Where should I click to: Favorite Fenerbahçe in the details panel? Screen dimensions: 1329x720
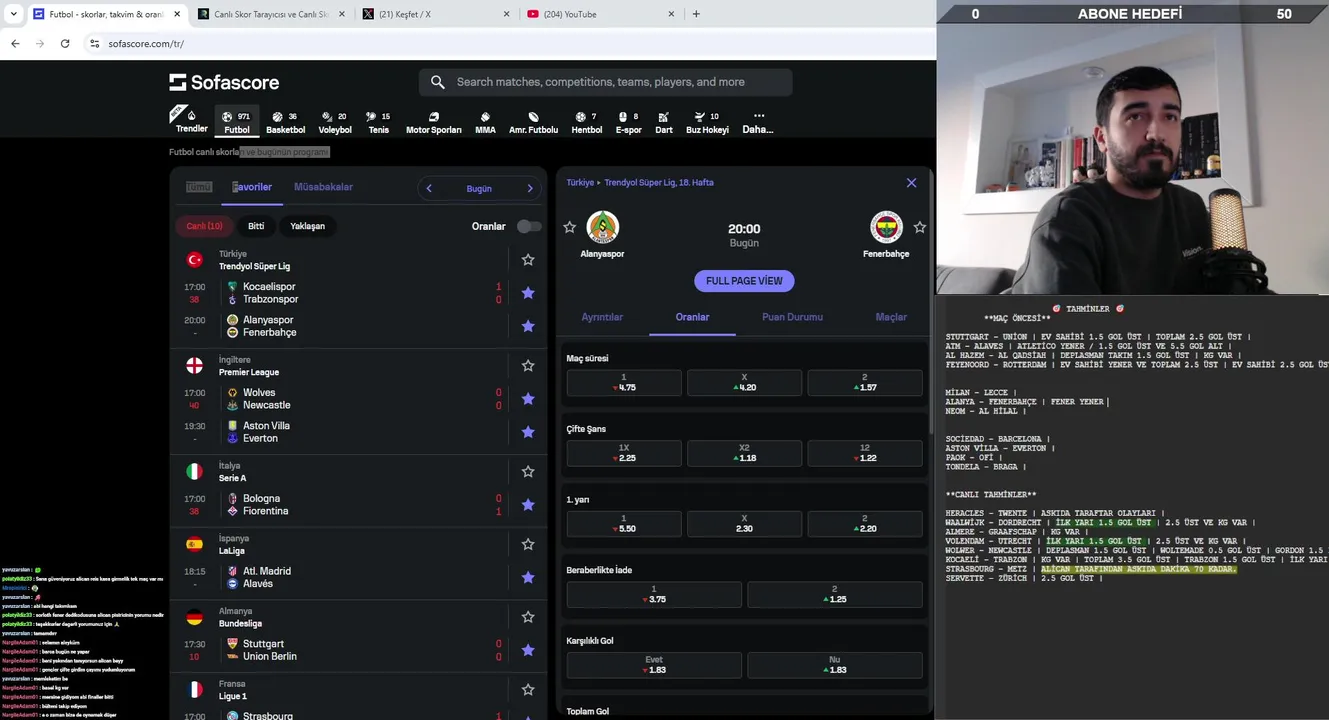pyautogui.click(x=920, y=227)
